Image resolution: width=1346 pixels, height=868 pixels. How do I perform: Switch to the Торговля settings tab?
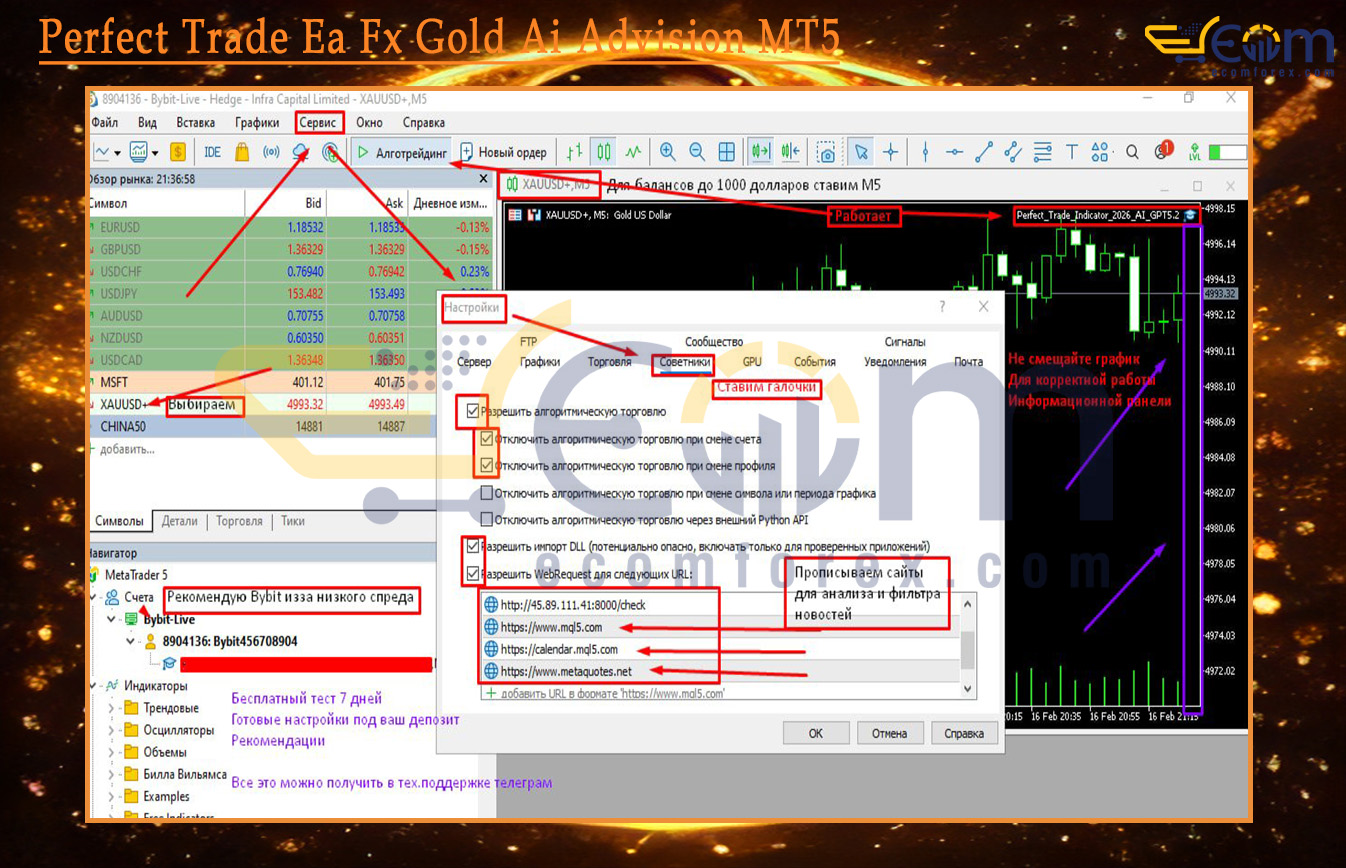pos(609,362)
